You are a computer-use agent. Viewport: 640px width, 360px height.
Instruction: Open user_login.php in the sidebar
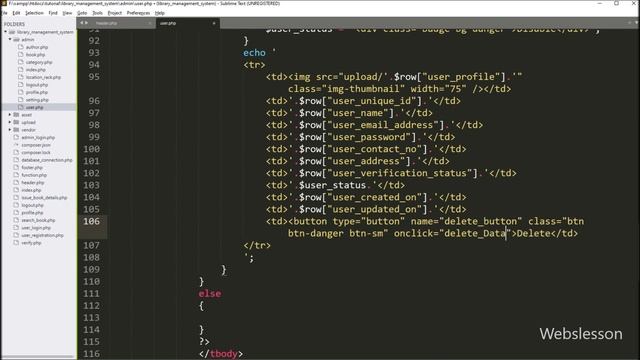[x=36, y=228]
